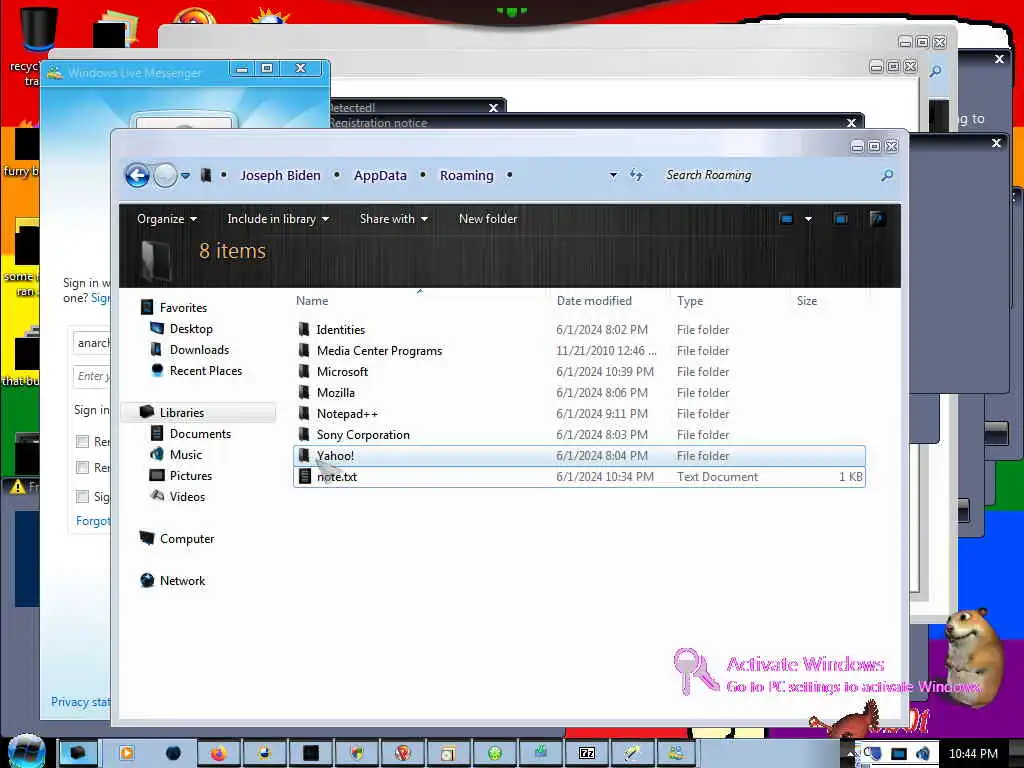Viewport: 1024px width, 768px height.
Task: Create a New folder from the toolbar
Action: tap(488, 219)
